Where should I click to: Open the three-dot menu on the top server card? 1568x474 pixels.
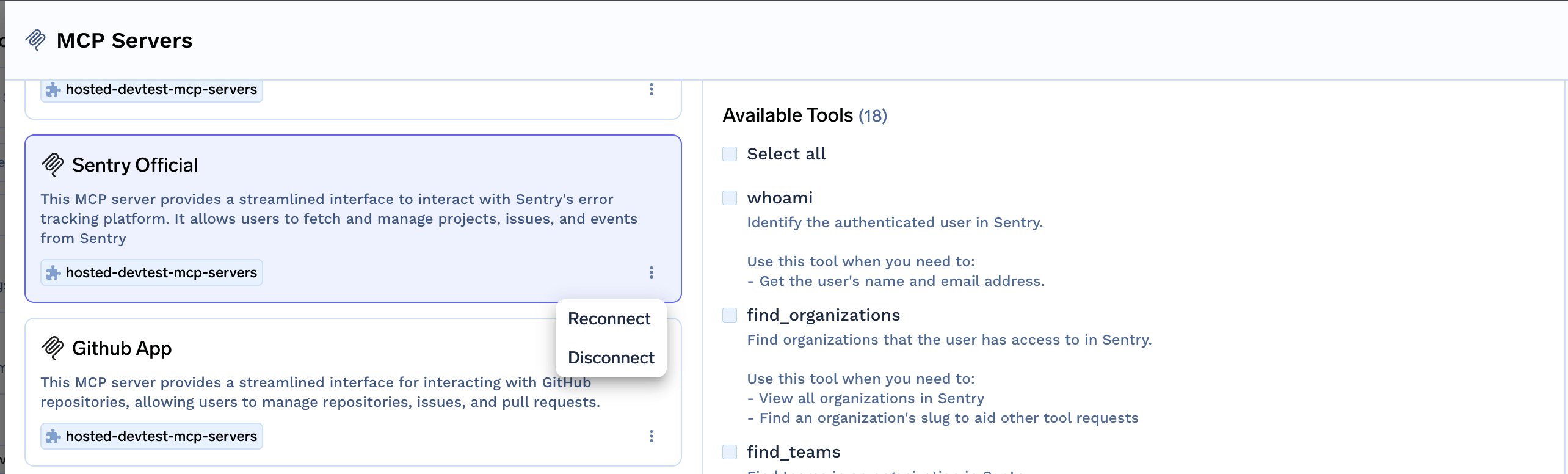pyautogui.click(x=652, y=89)
